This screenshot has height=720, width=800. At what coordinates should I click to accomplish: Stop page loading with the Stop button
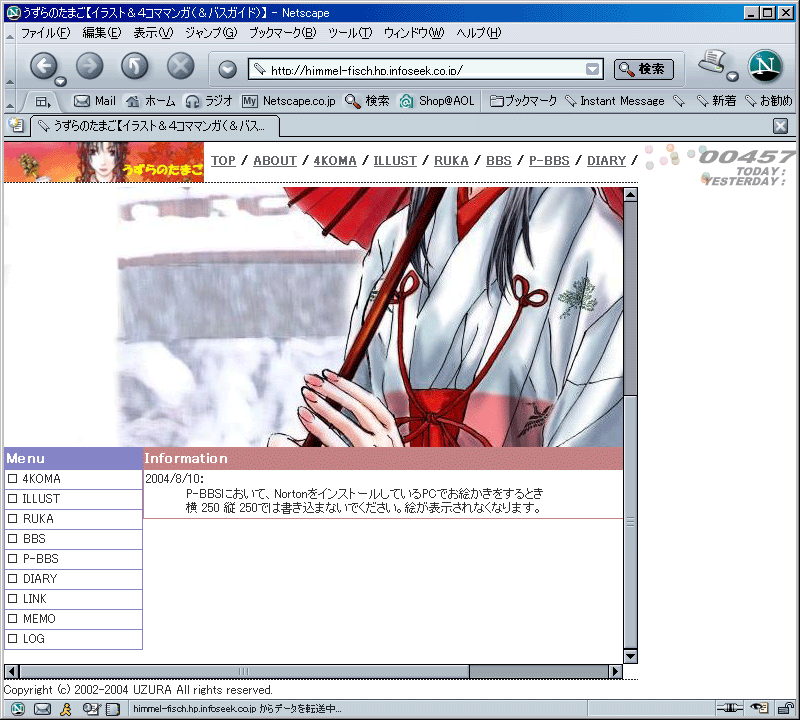point(181,66)
